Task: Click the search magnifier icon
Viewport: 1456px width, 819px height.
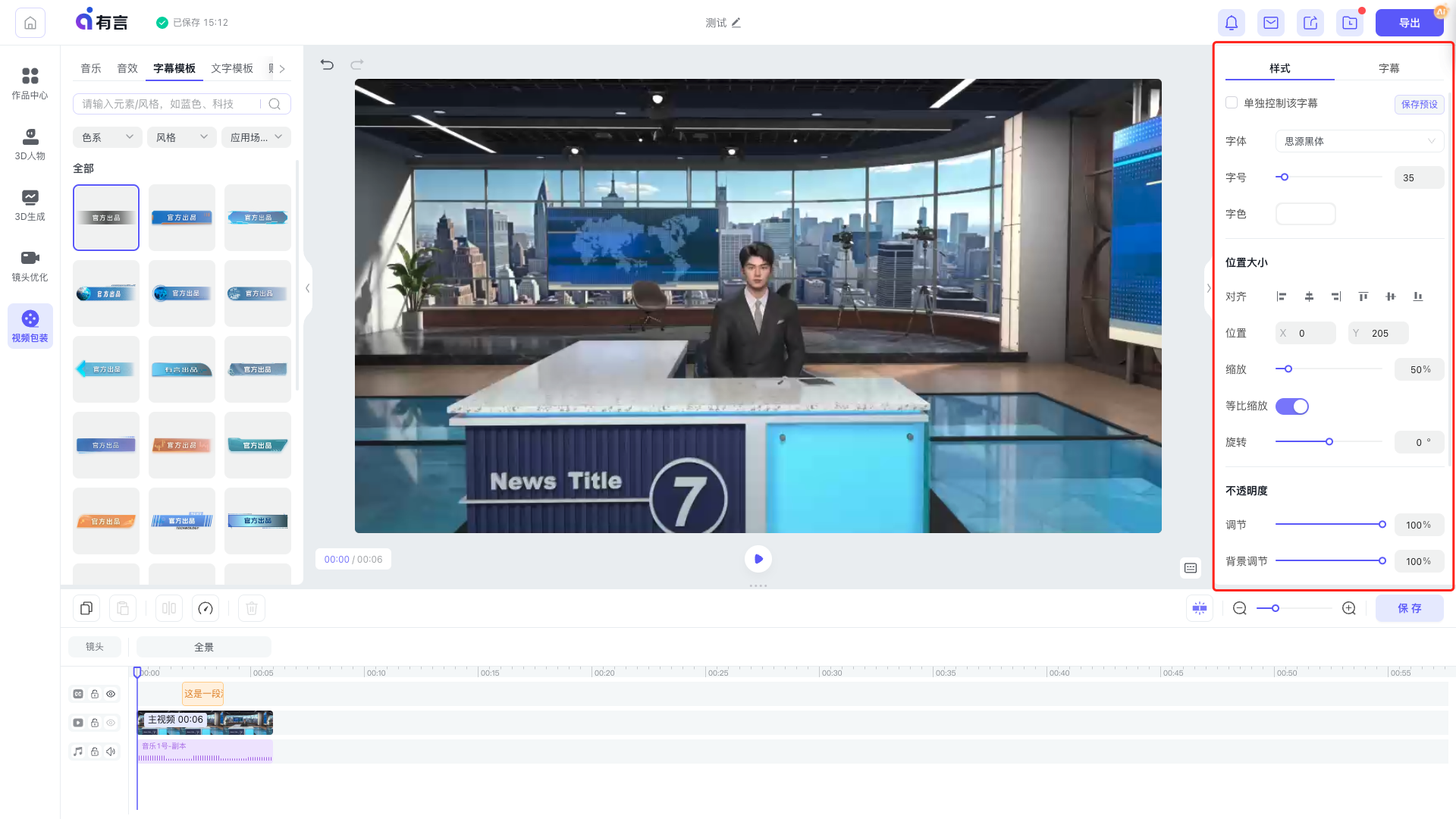Action: pyautogui.click(x=275, y=104)
